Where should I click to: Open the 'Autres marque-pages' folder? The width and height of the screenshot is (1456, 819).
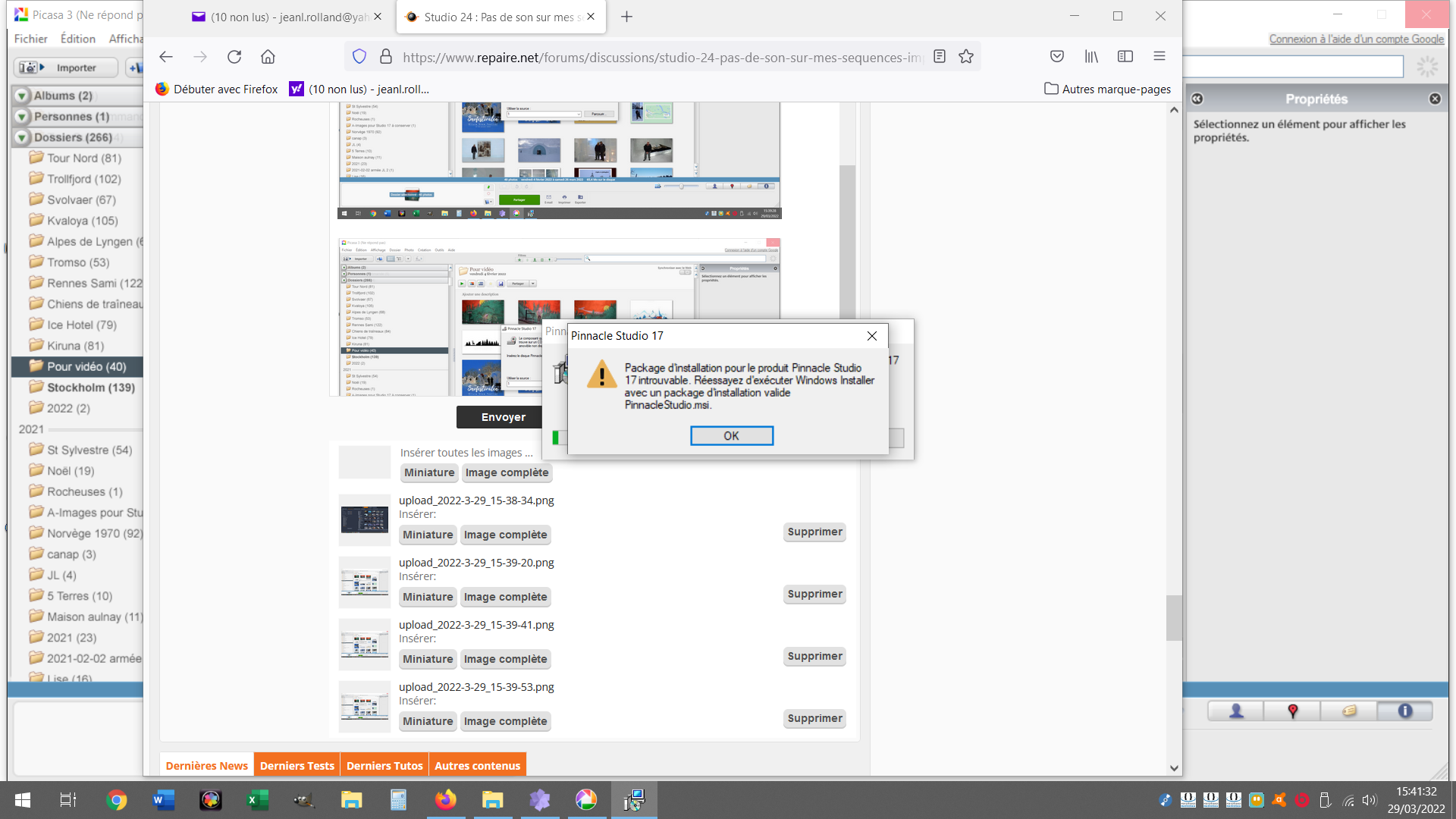pyautogui.click(x=1107, y=89)
